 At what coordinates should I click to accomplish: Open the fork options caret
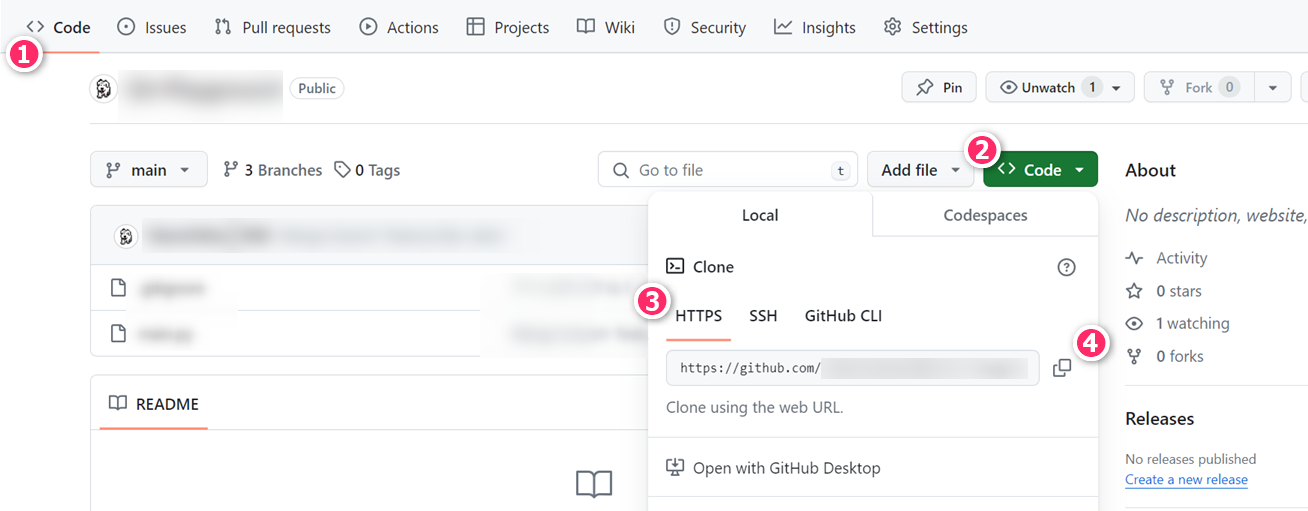(1272, 88)
